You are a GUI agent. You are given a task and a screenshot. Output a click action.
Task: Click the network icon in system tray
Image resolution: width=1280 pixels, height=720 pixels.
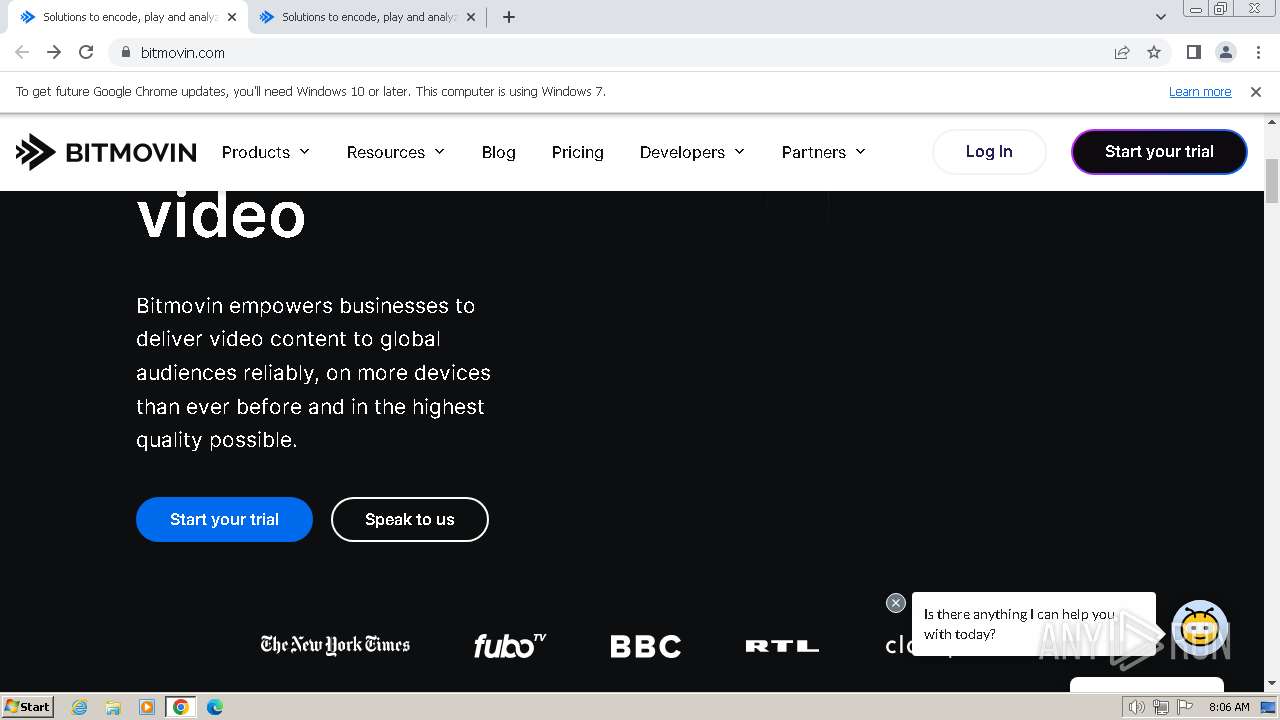[x=1160, y=707]
